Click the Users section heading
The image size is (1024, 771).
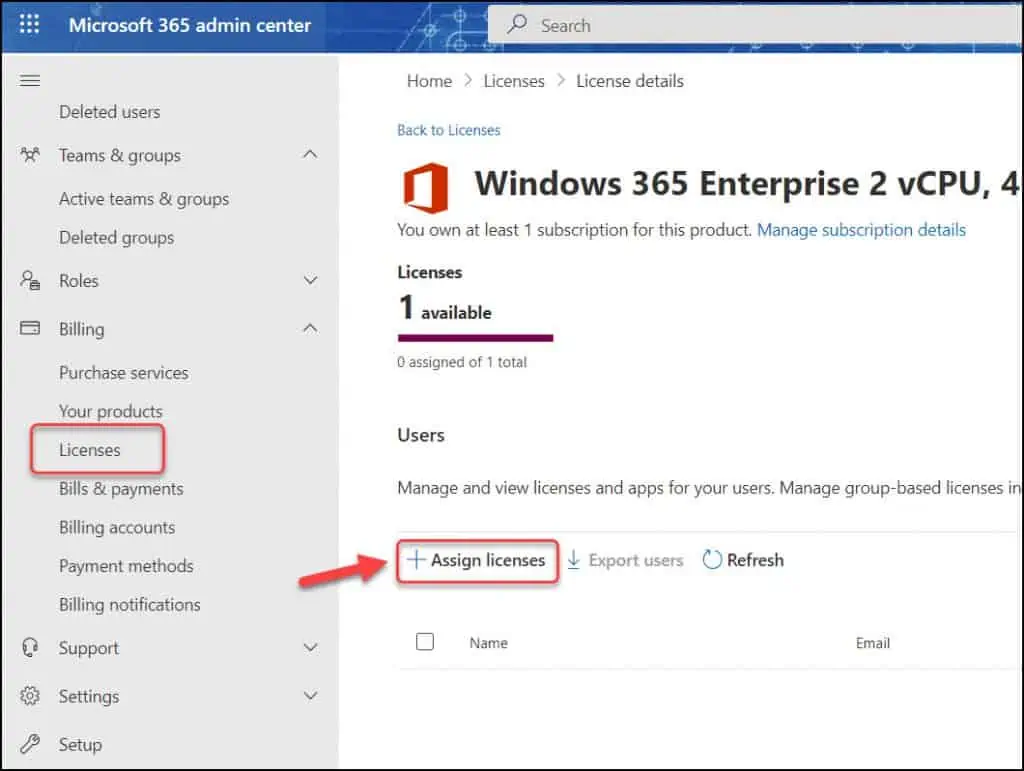(421, 435)
